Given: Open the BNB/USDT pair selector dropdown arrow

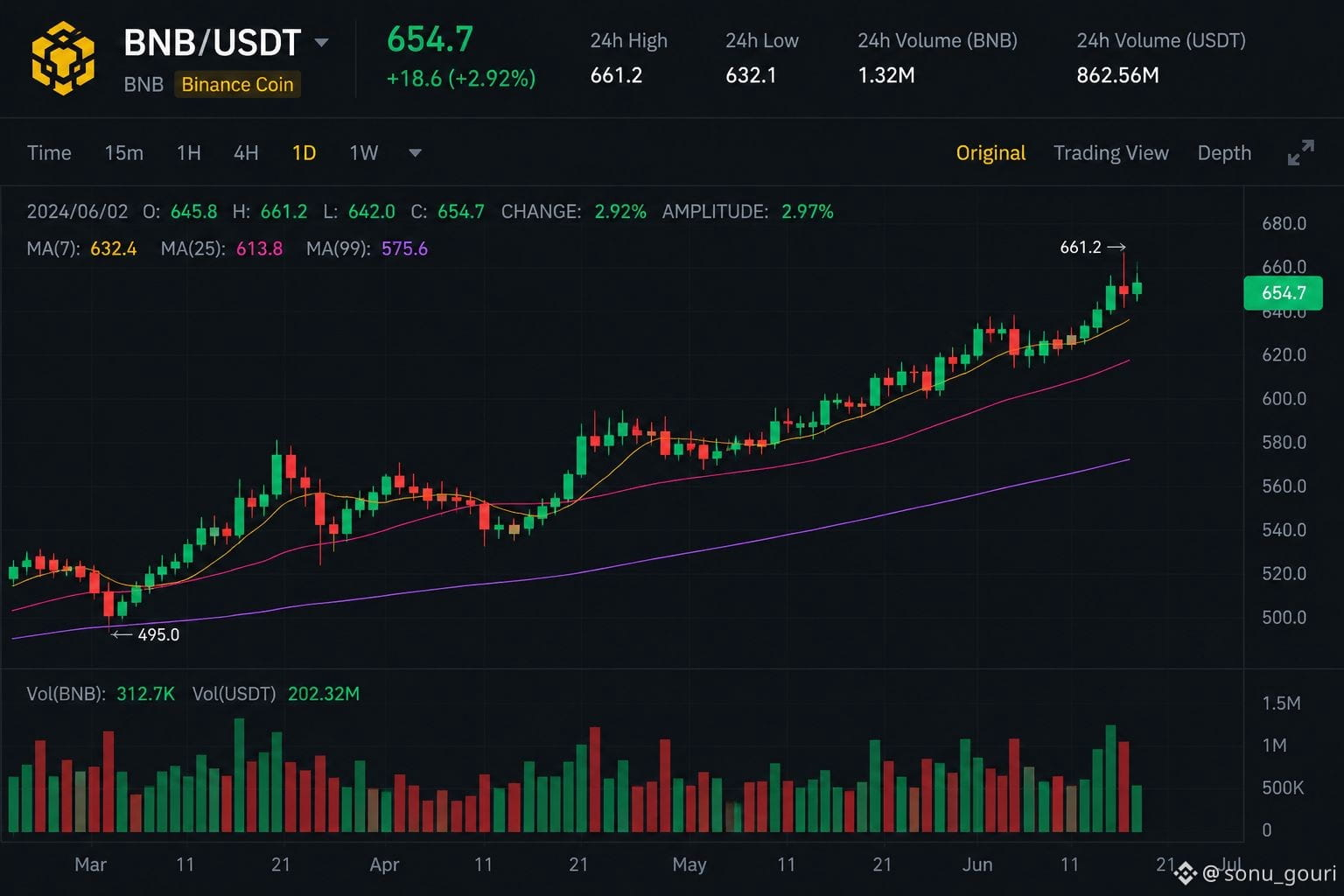Looking at the screenshot, I should [322, 43].
